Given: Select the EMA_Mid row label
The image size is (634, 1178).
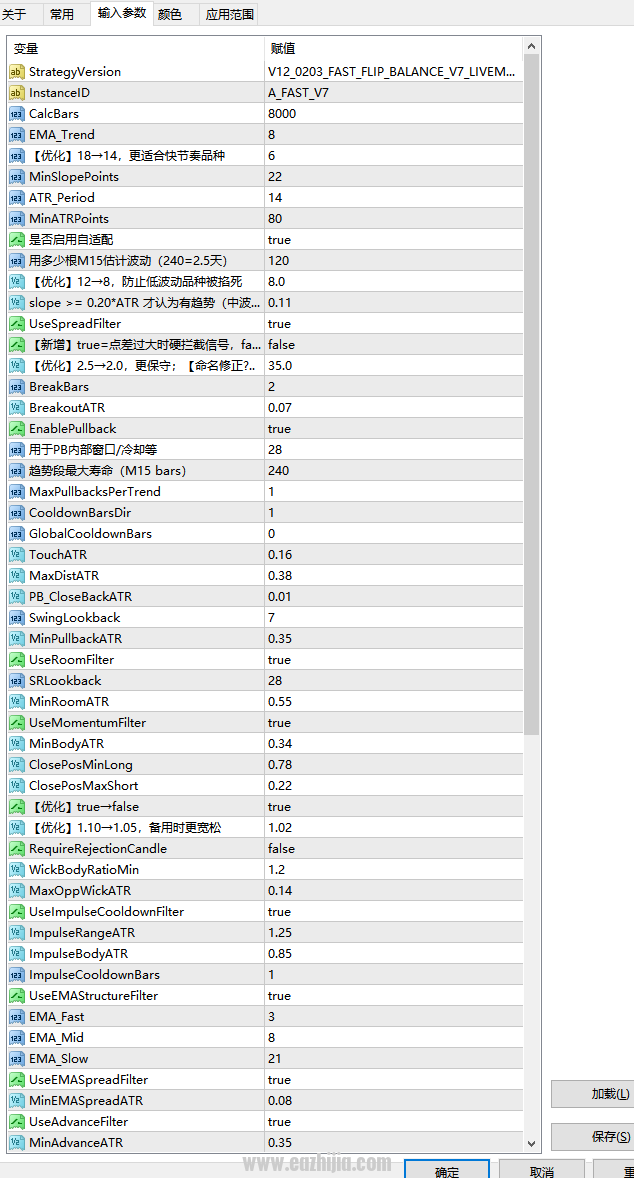Looking at the screenshot, I should point(56,1039).
